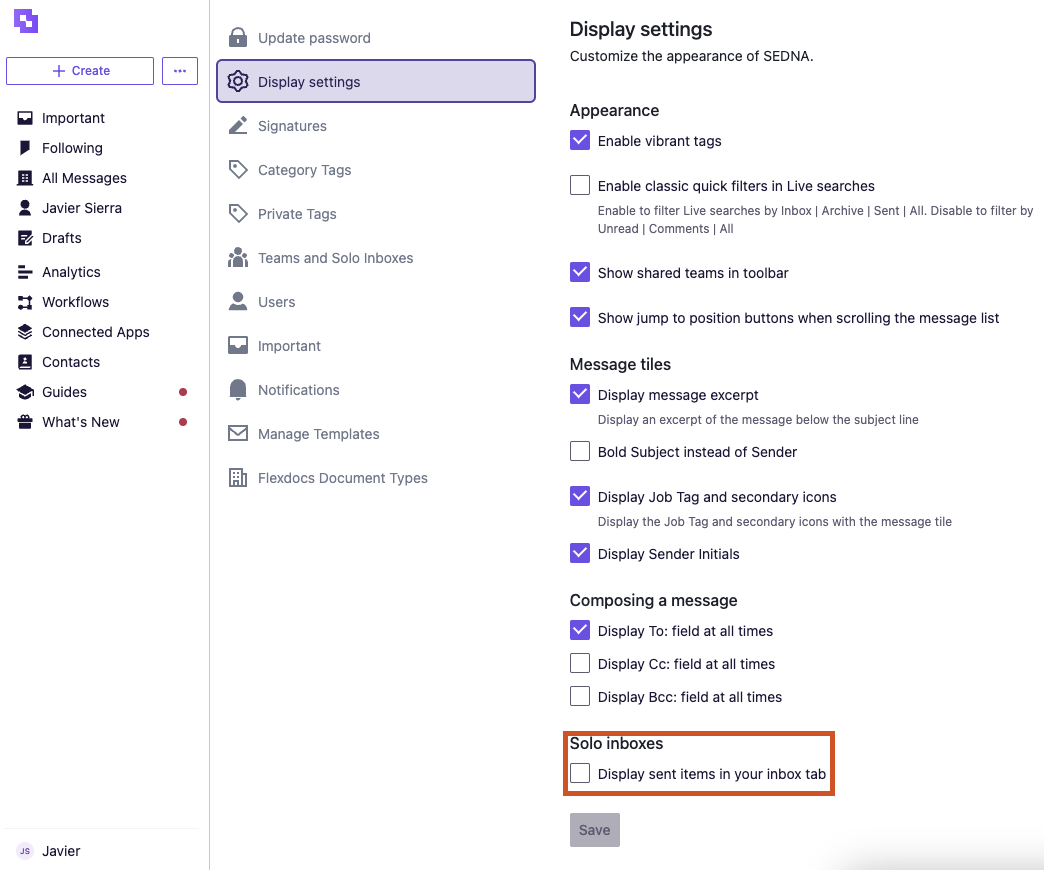Click the person icon beside Users
This screenshot has height=870, width=1044.
click(238, 302)
